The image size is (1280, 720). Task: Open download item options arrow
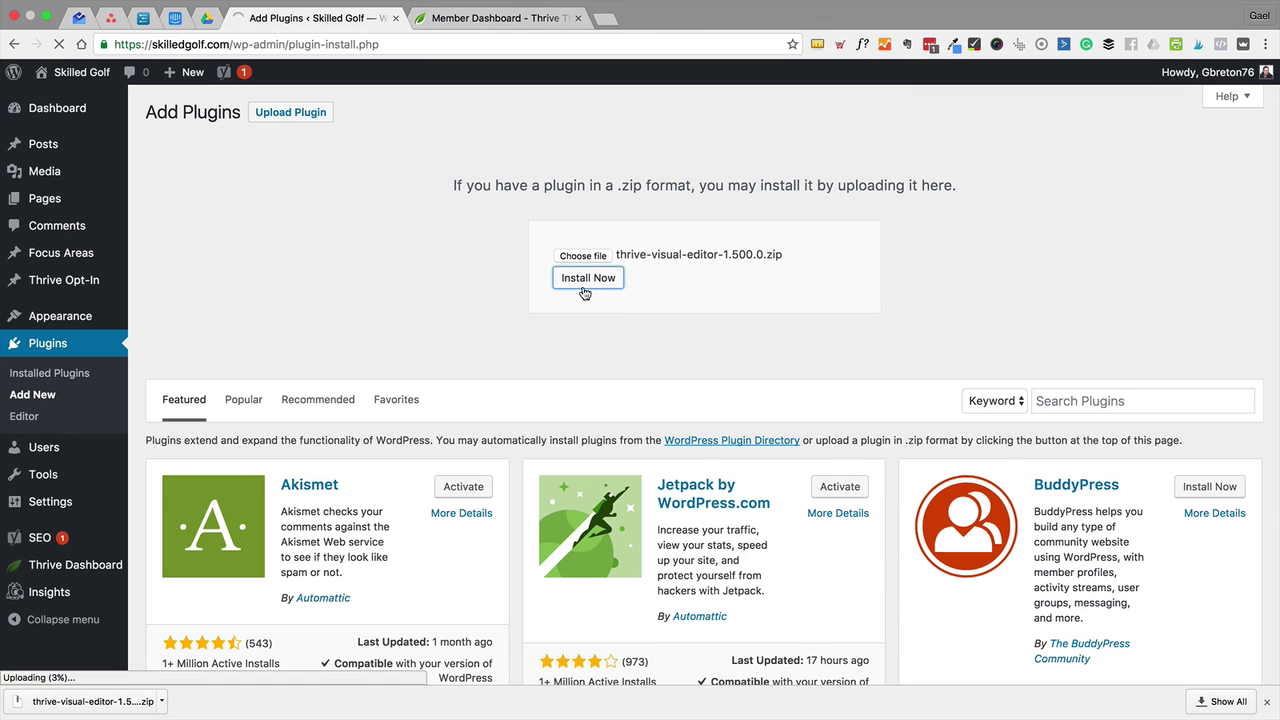click(162, 701)
